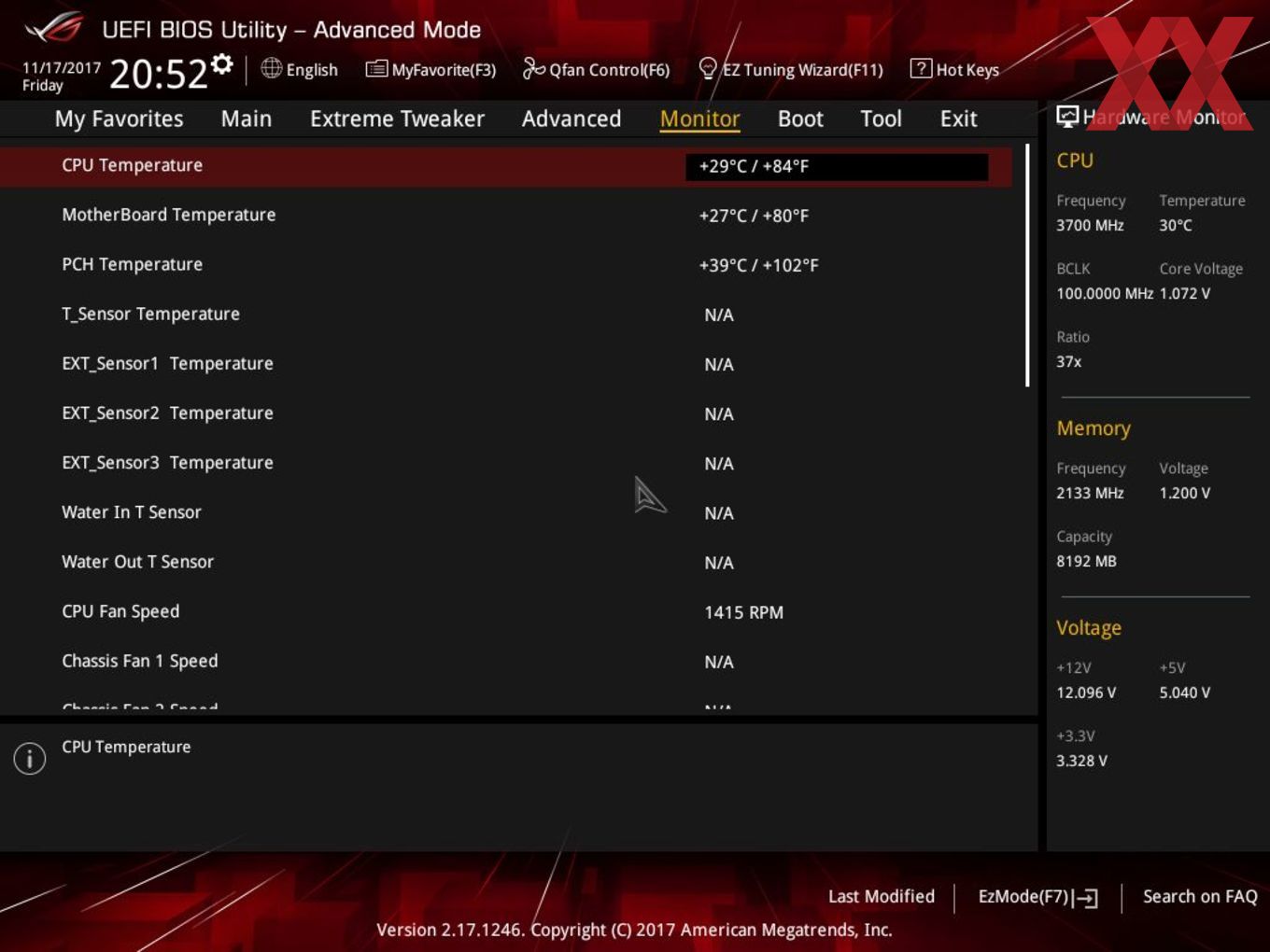Open the Extreme Tweaker tab
1270x952 pixels.
point(397,119)
